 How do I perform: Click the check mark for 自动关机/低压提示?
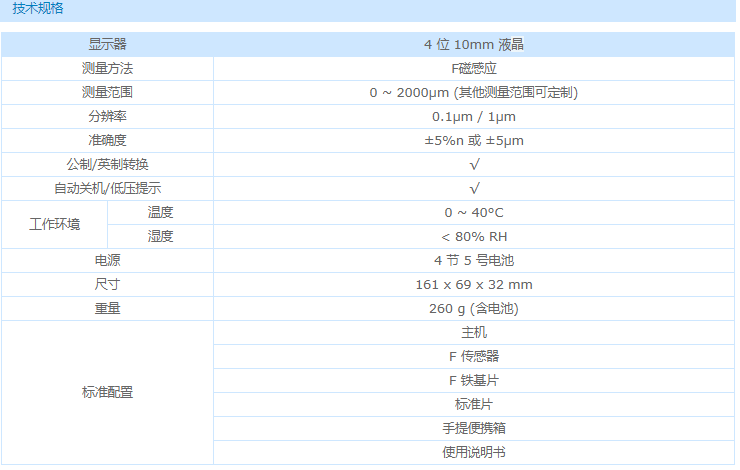click(x=474, y=188)
